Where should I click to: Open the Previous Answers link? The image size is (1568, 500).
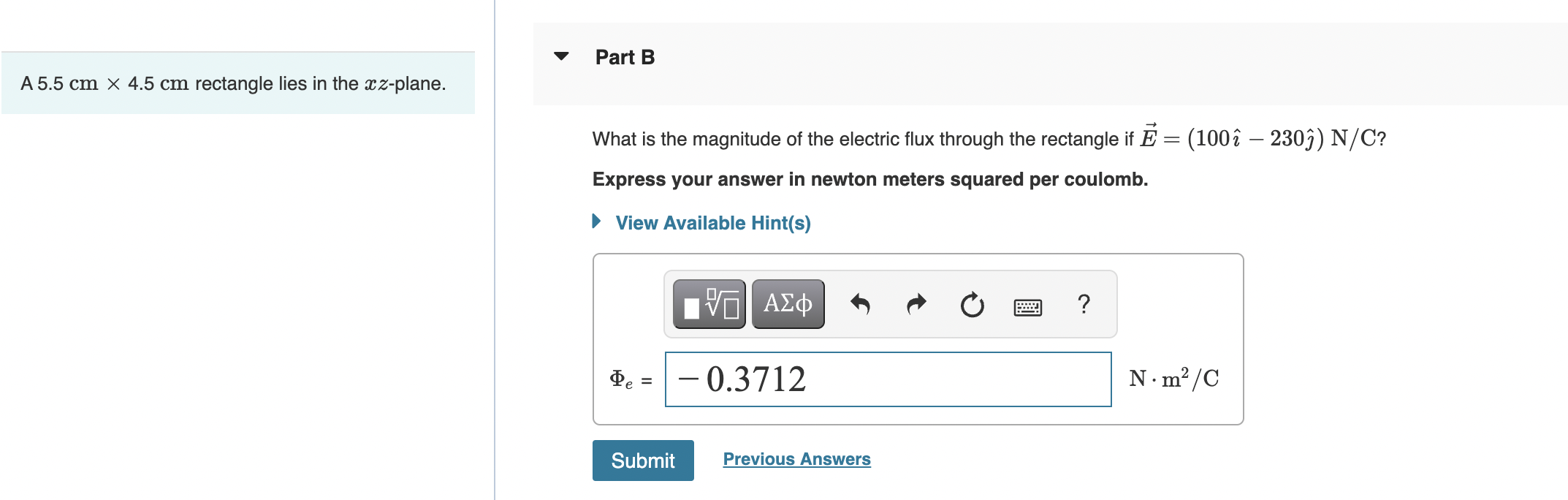click(796, 459)
